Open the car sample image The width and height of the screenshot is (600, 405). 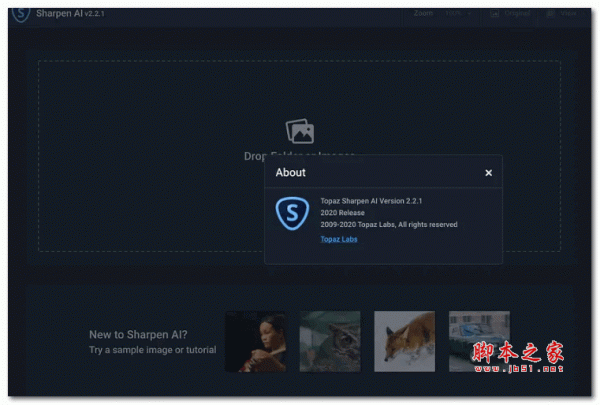click(479, 341)
